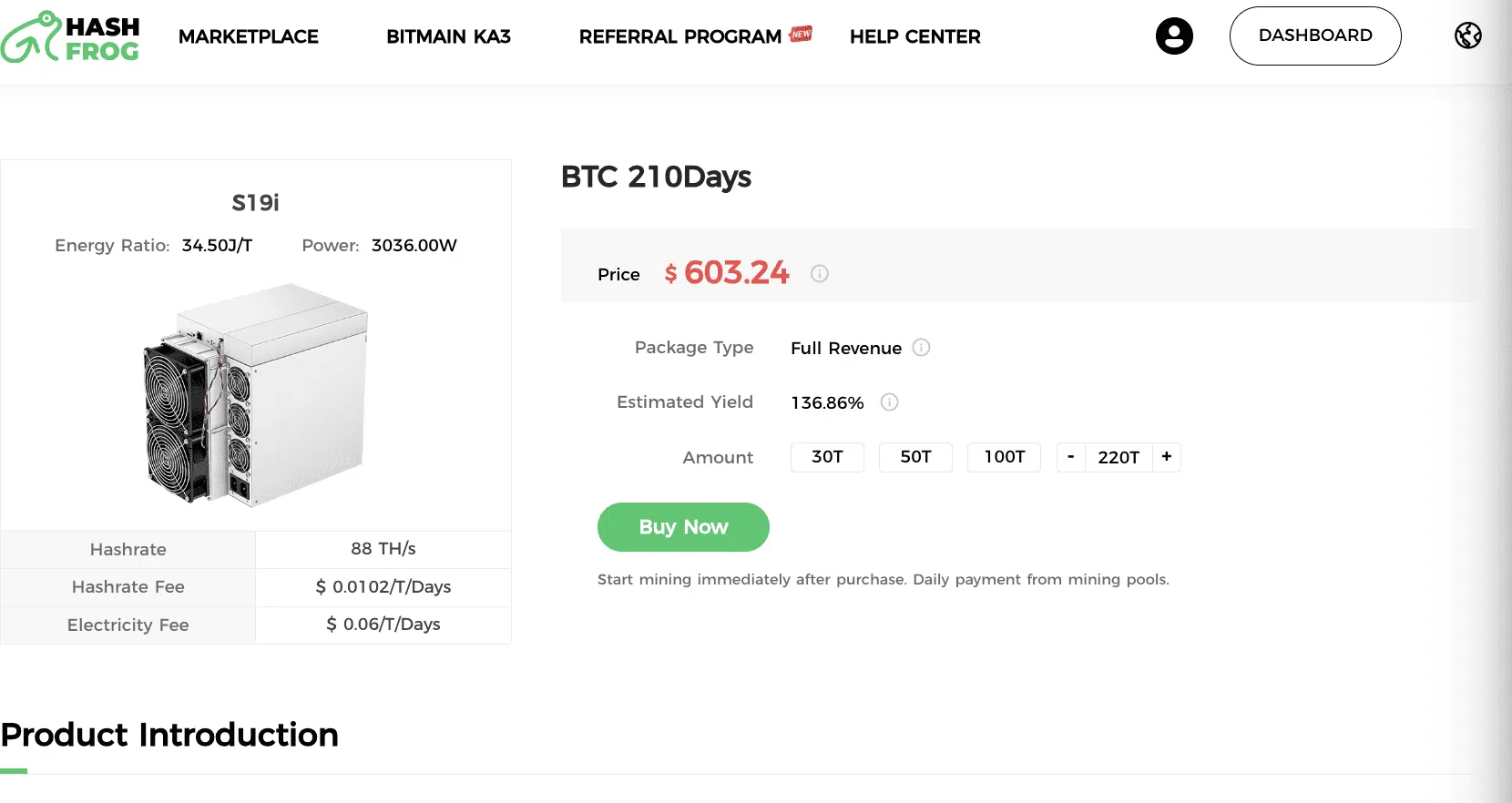The image size is (1512, 803).
Task: Show Full Revenue package type info
Action: coord(921,348)
